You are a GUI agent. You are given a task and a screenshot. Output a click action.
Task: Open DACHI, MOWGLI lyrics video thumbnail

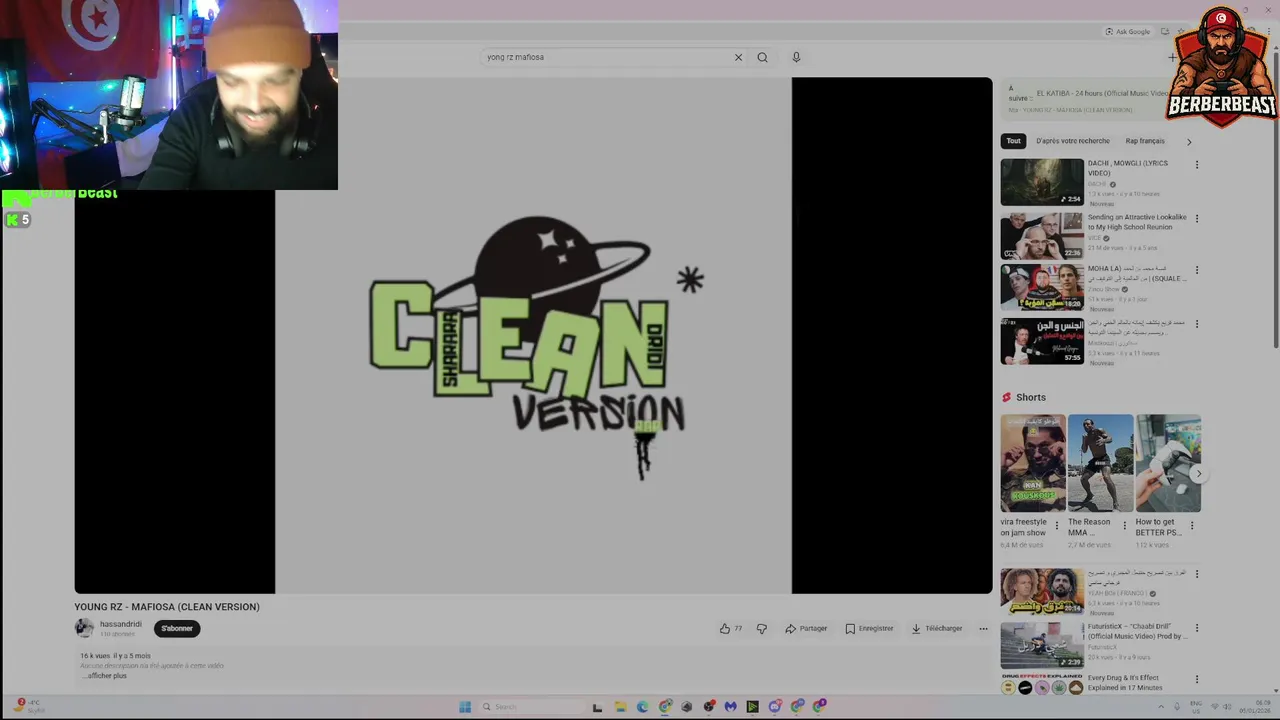[1042, 182]
